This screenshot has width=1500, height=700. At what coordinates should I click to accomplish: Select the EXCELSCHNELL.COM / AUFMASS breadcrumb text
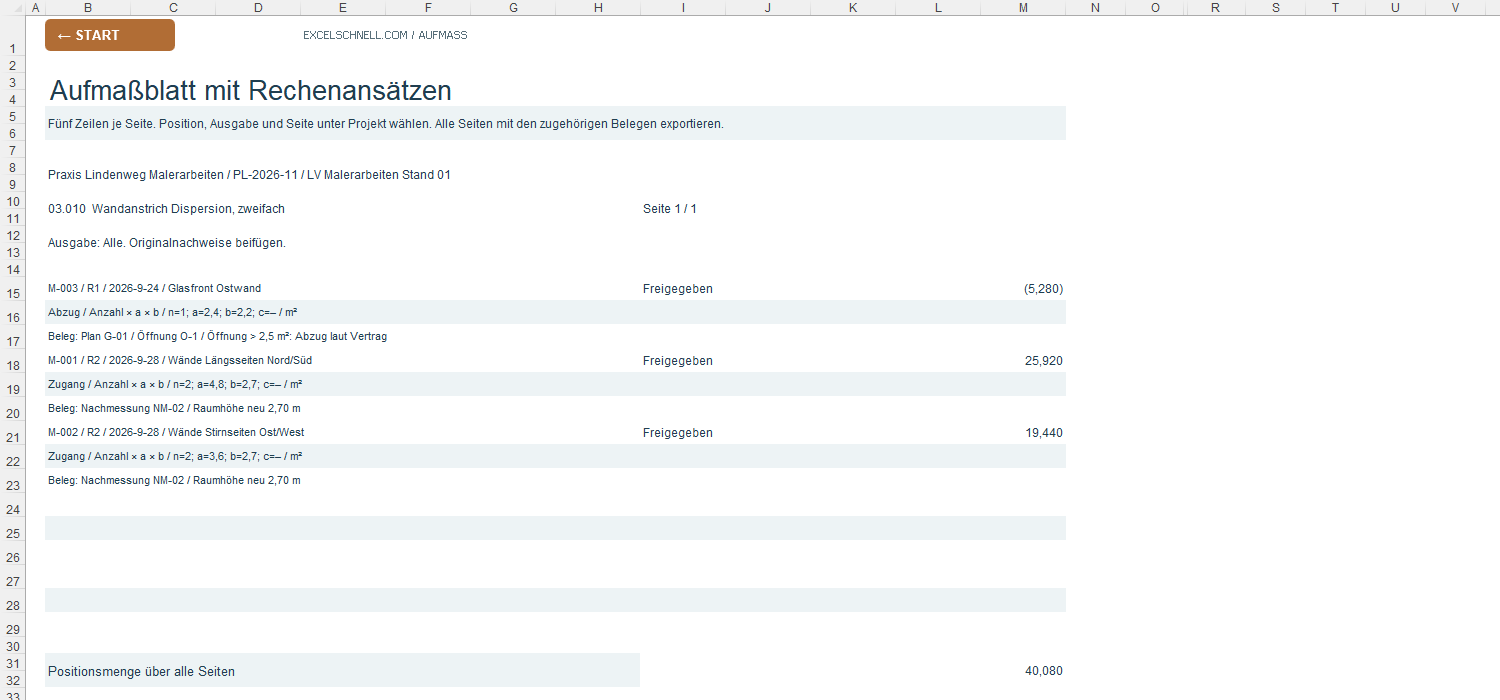(385, 35)
